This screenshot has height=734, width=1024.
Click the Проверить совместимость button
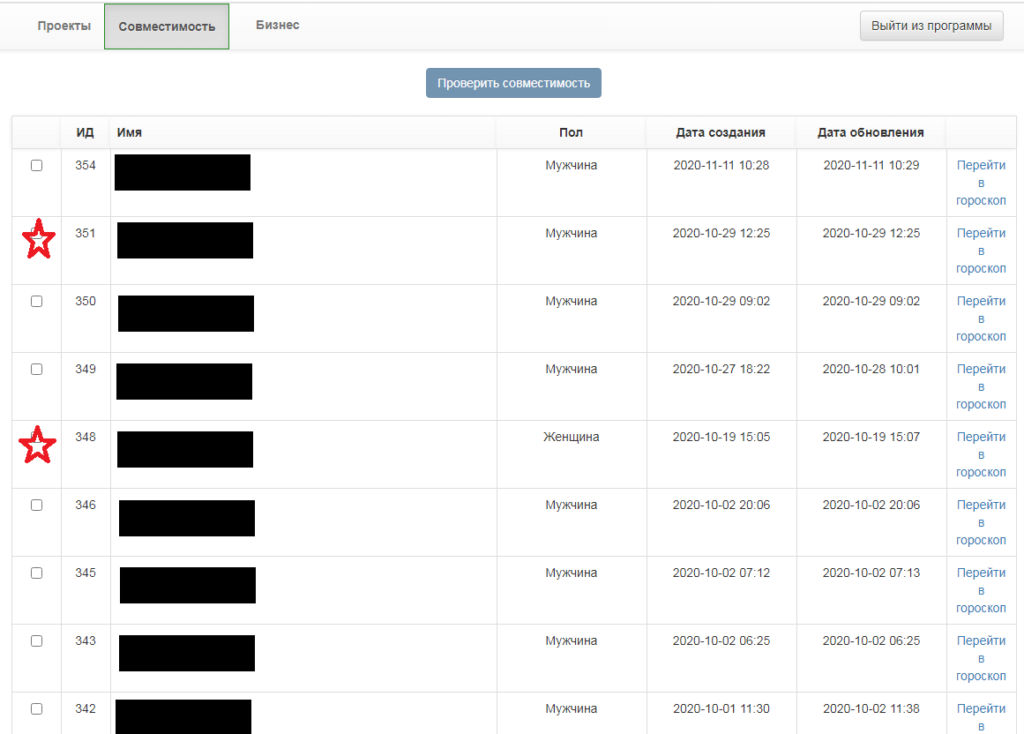[x=513, y=83]
